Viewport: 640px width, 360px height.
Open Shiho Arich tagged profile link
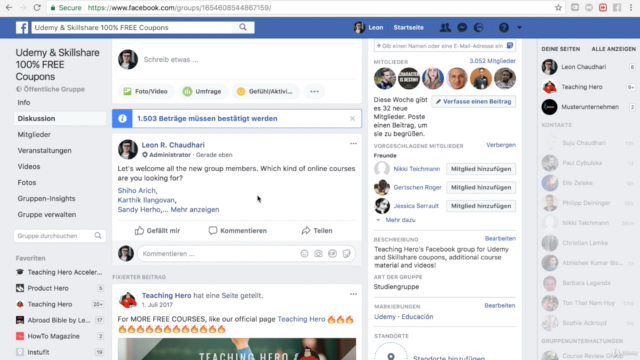click(x=136, y=190)
